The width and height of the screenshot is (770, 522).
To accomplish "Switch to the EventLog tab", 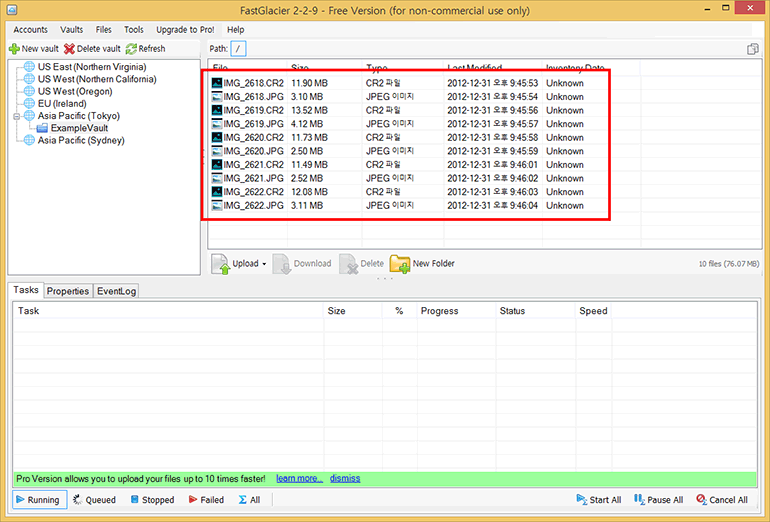I will click(117, 291).
